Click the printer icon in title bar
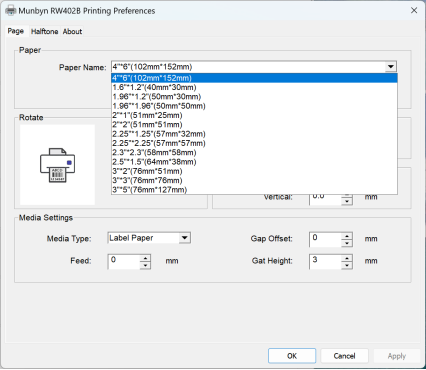The height and width of the screenshot is (370, 426). click(x=11, y=10)
